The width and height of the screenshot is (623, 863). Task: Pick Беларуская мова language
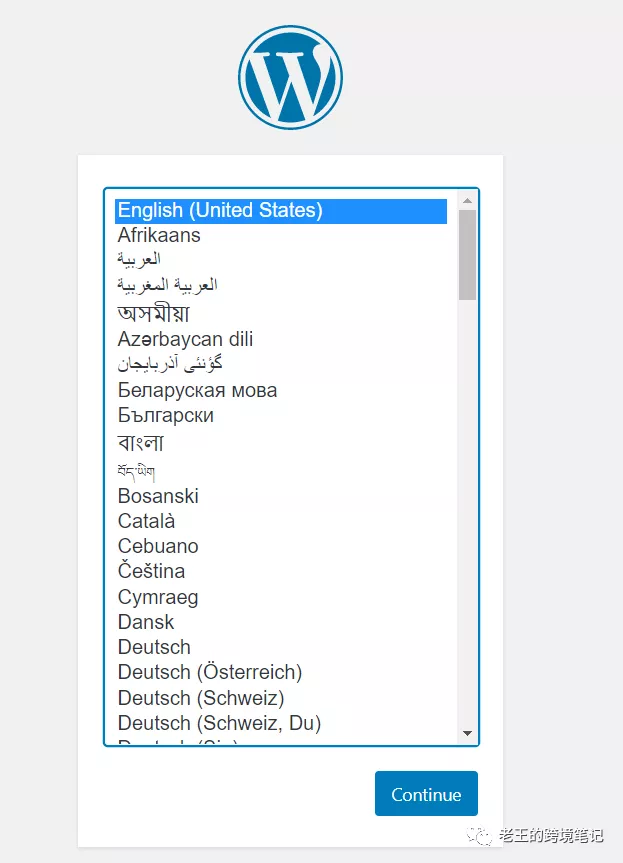pos(197,390)
